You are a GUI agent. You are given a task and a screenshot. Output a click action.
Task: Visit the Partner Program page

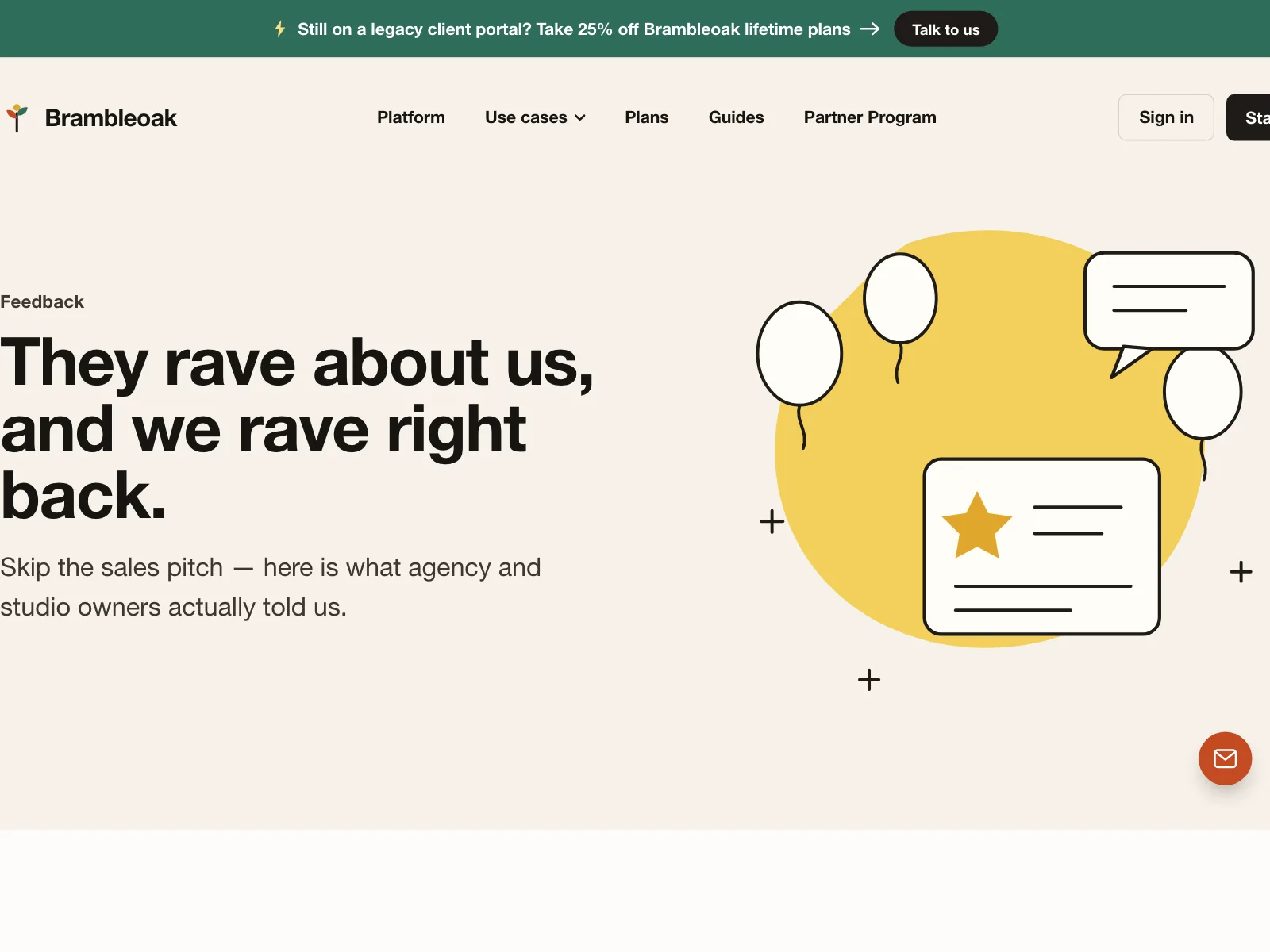point(870,117)
